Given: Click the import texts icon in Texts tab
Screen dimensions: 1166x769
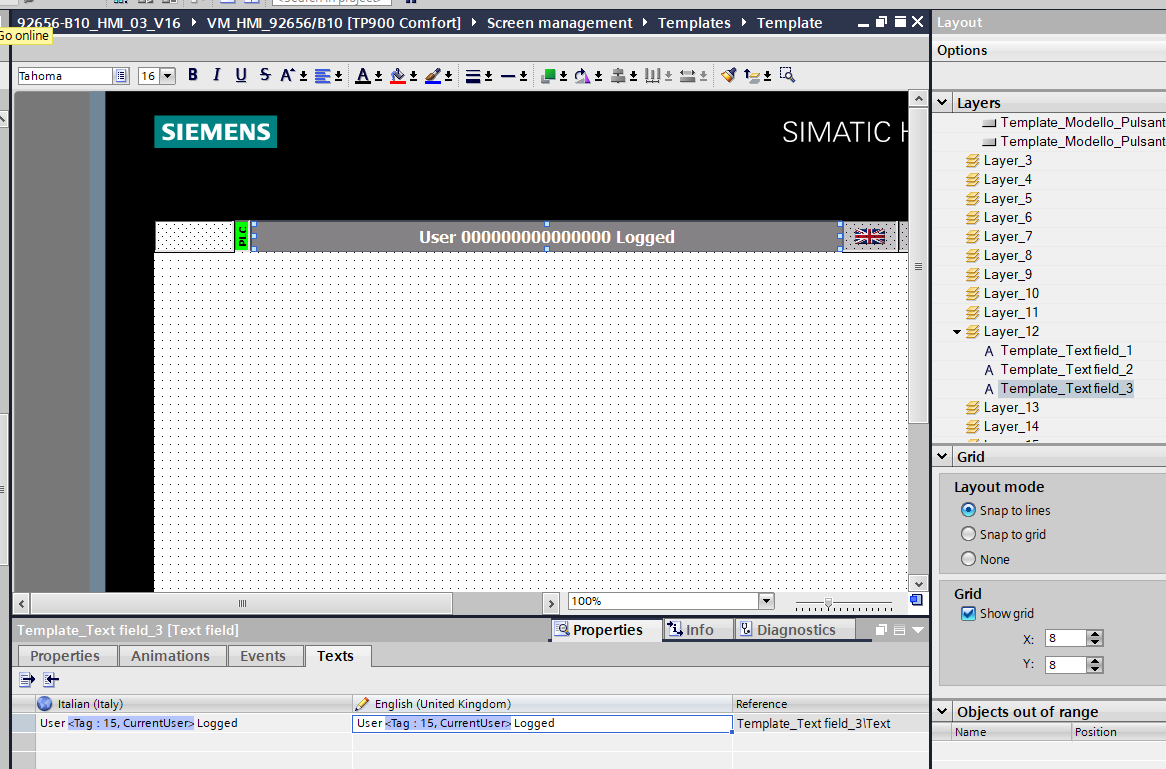Looking at the screenshot, I should point(51,679).
